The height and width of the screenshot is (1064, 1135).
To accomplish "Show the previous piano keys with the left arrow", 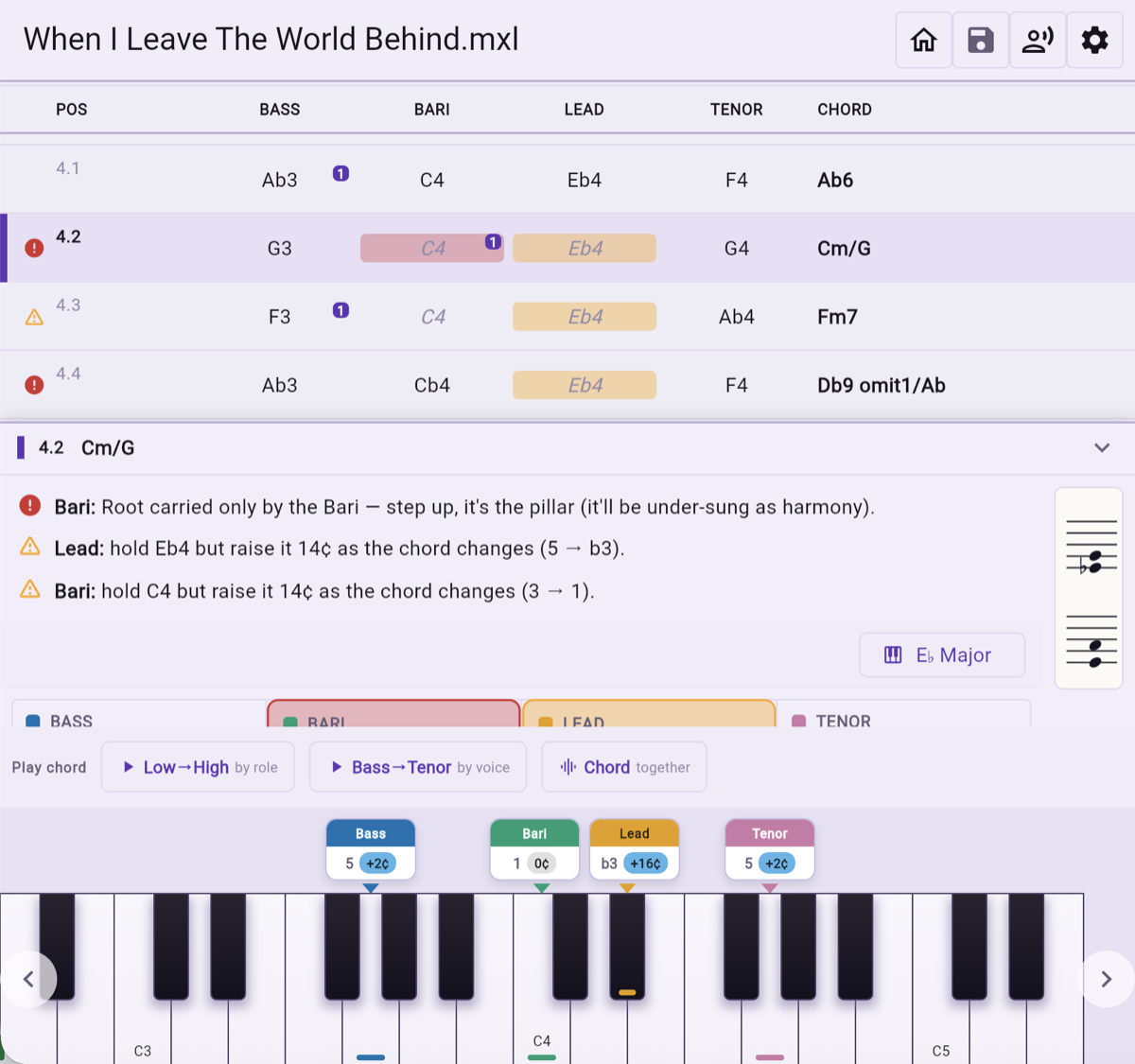I will point(28,979).
